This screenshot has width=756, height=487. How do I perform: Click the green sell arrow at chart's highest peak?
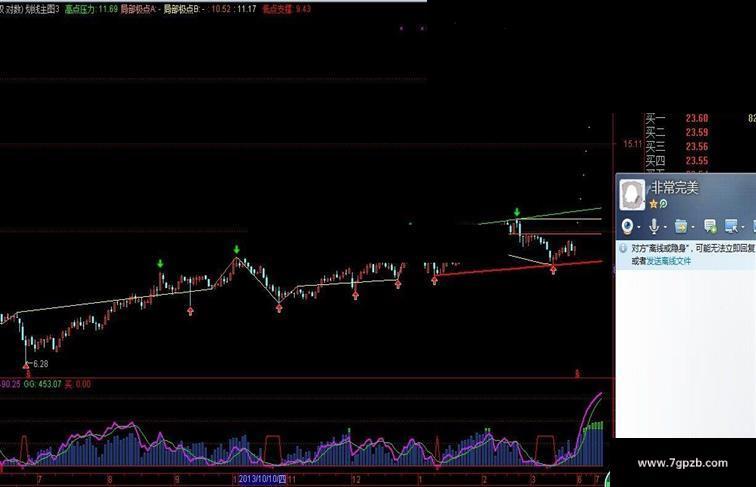tap(517, 212)
